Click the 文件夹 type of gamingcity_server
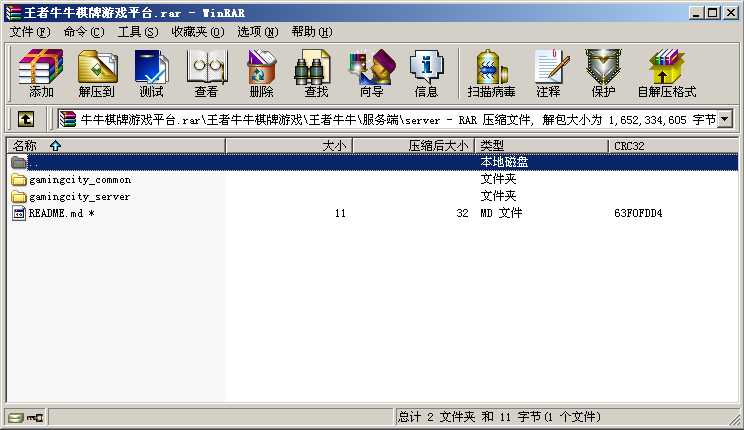 [498, 196]
